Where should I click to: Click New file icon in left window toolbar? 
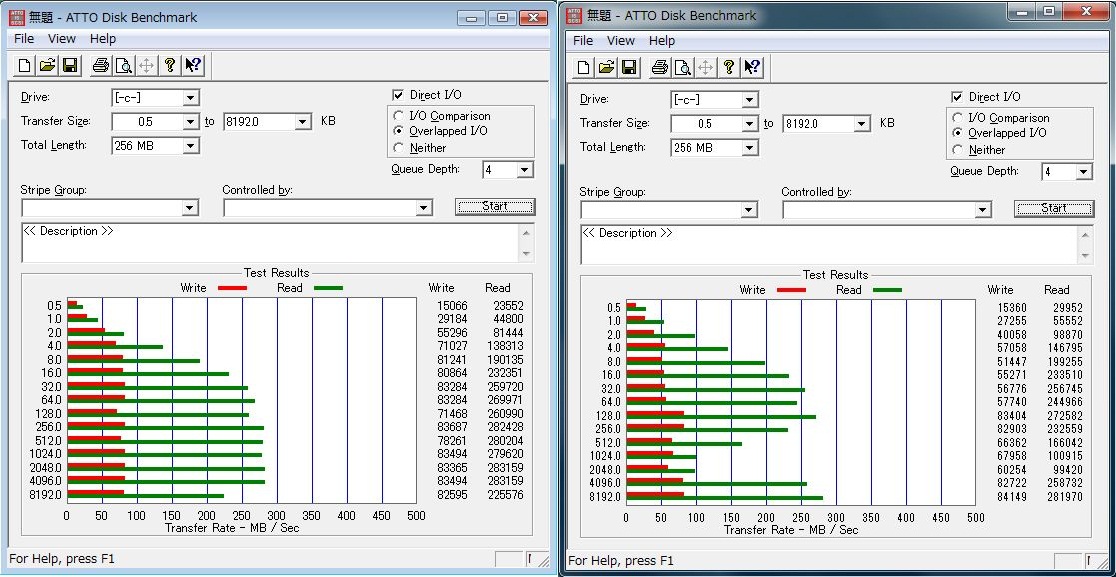coord(25,66)
